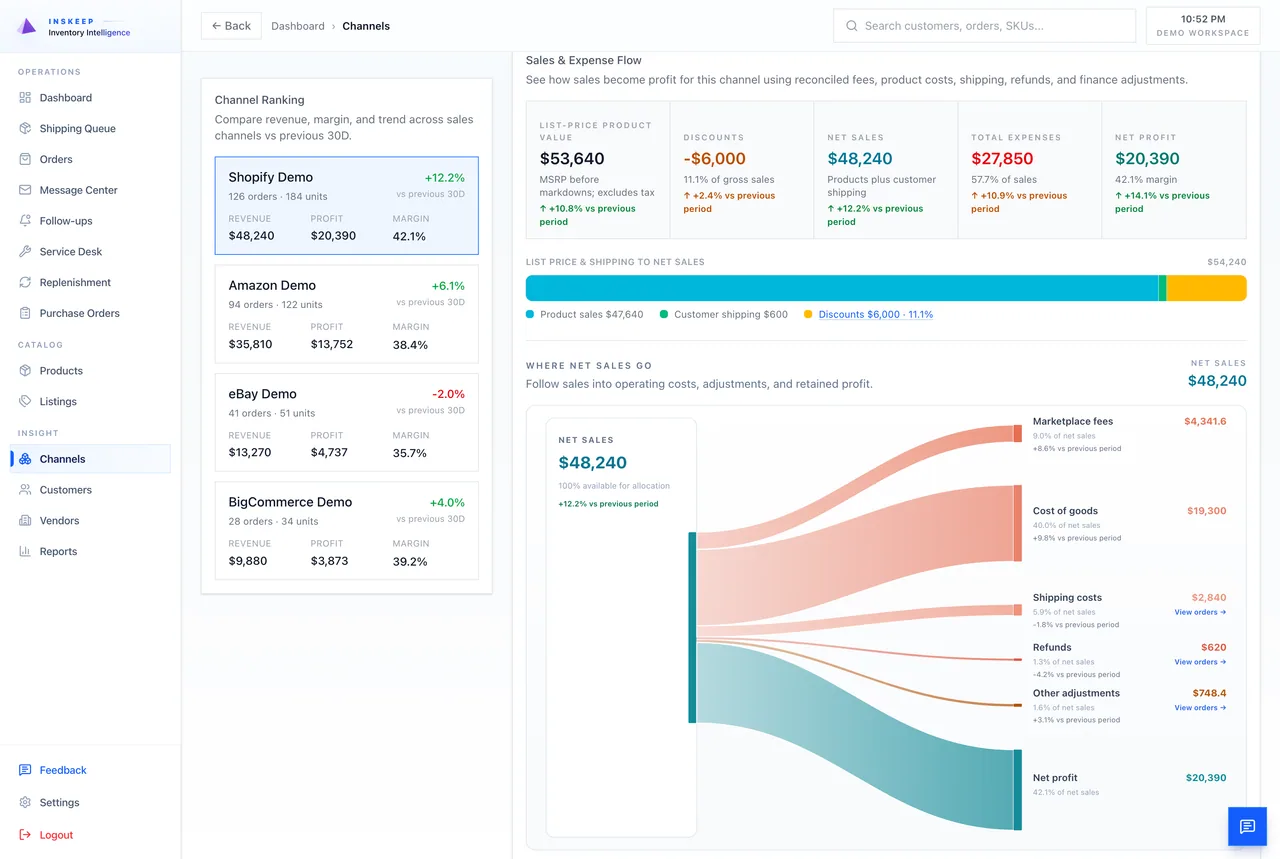The width and height of the screenshot is (1280, 859).
Task: Click the blue Product sales bar segment
Action: tap(842, 288)
